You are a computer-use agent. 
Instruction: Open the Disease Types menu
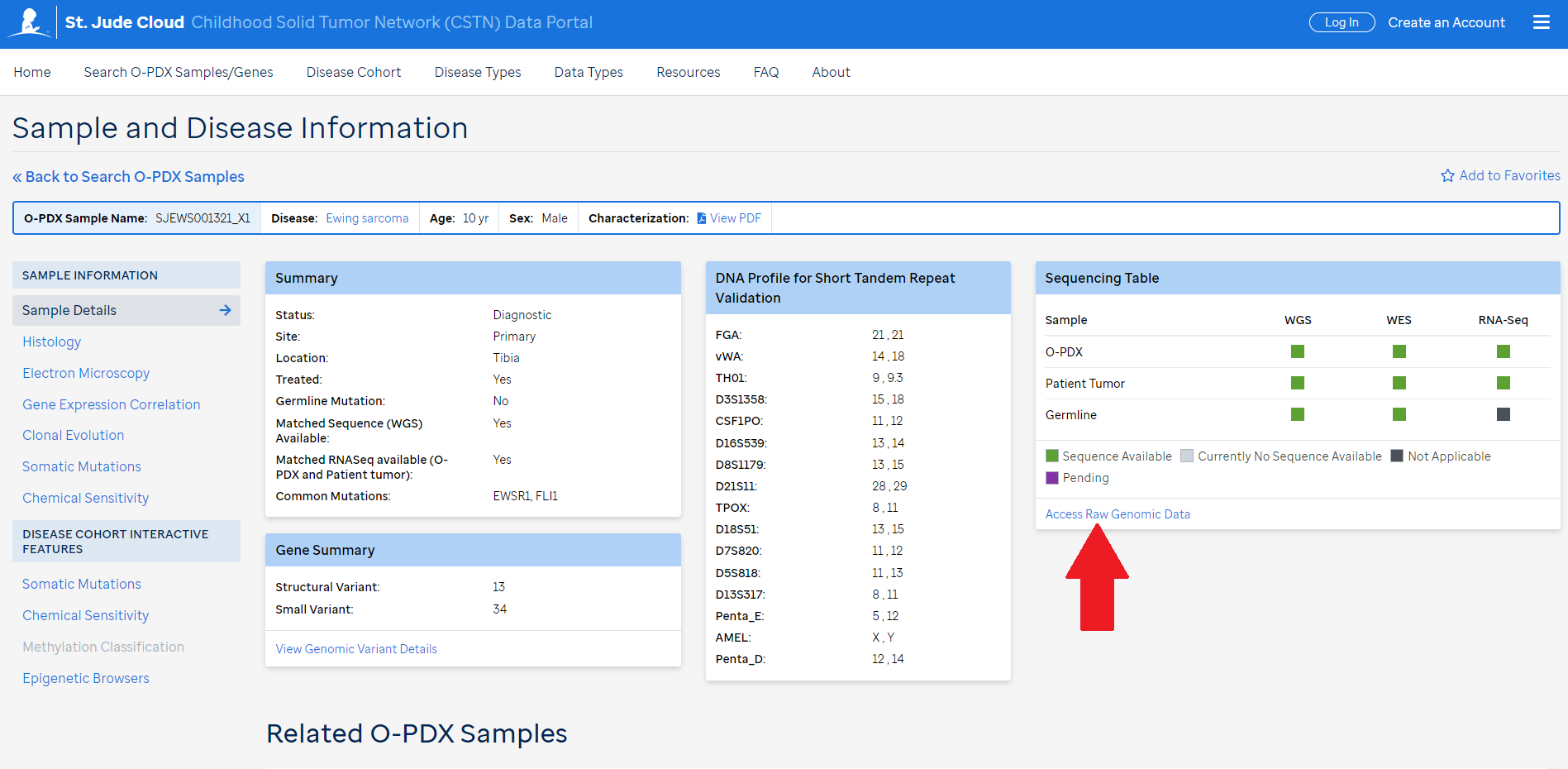(x=478, y=72)
